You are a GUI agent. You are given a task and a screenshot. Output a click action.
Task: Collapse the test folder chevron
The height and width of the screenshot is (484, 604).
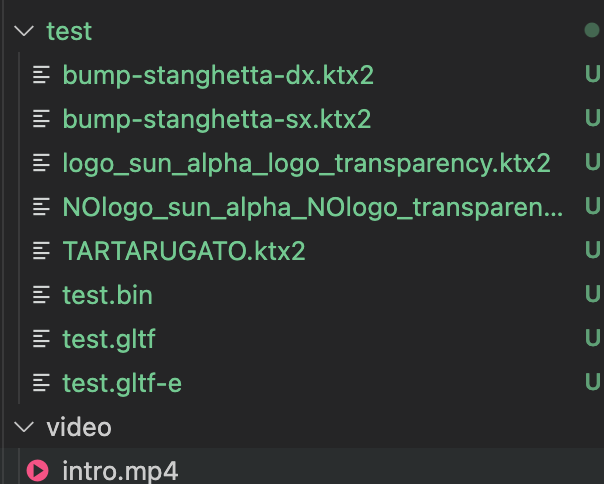(x=23, y=31)
